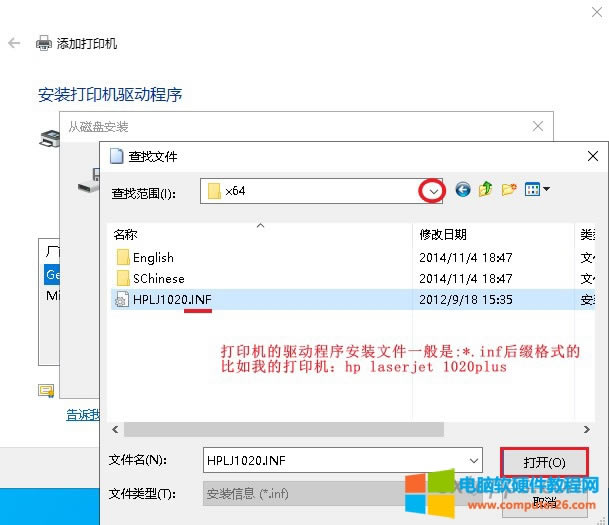Sort by the 修改日期 column header
The width and height of the screenshot is (609, 525).
tap(443, 235)
